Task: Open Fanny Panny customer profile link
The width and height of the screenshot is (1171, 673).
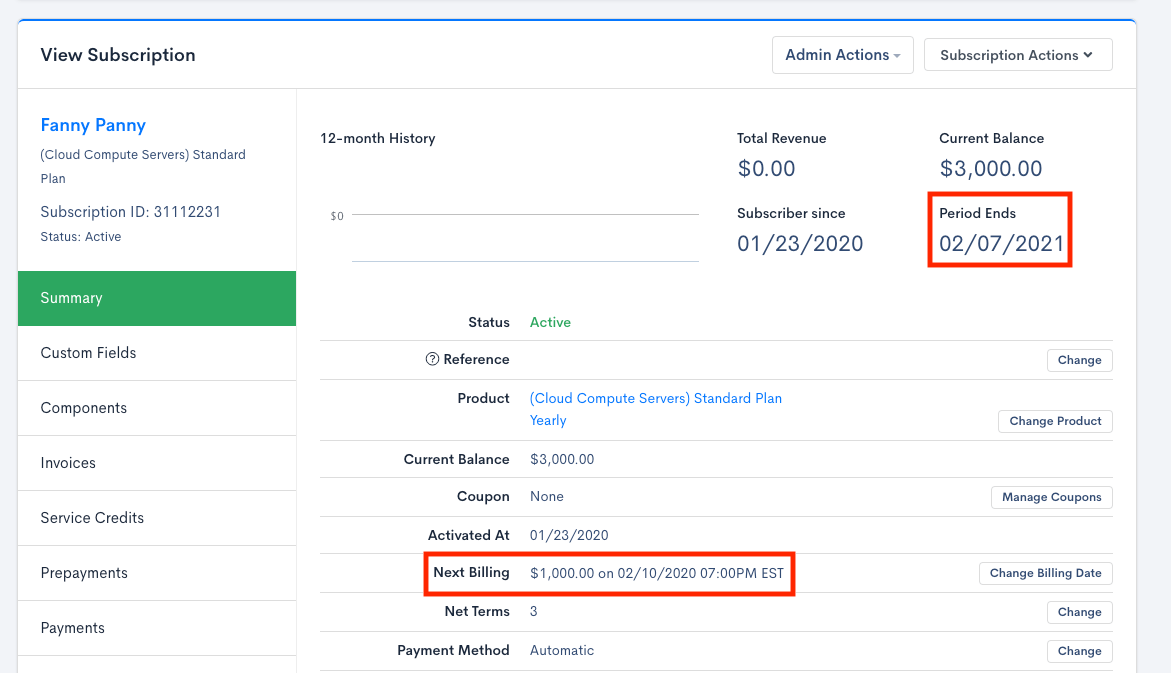Action: point(93,125)
